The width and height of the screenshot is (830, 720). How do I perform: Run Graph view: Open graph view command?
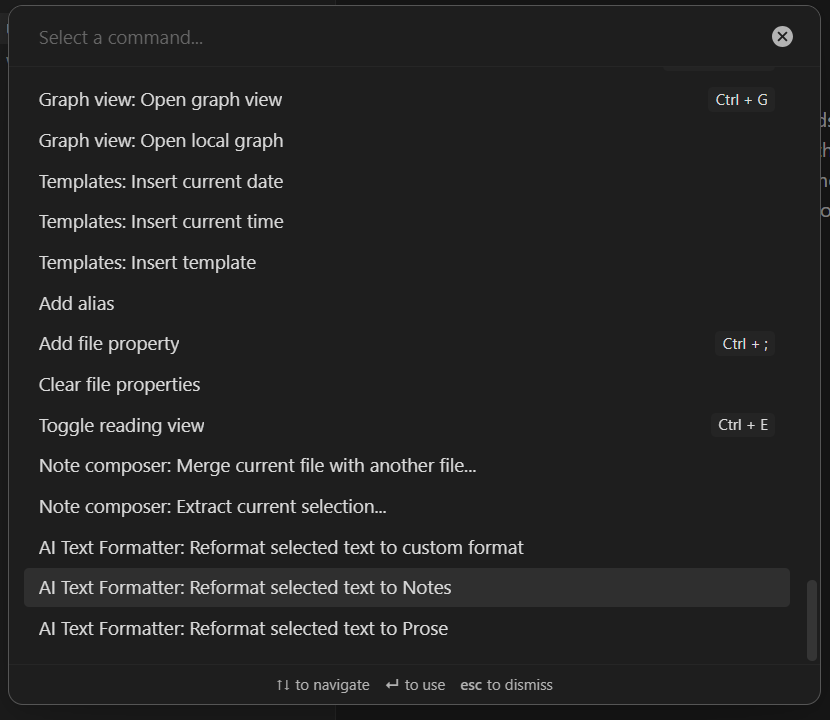point(407,100)
